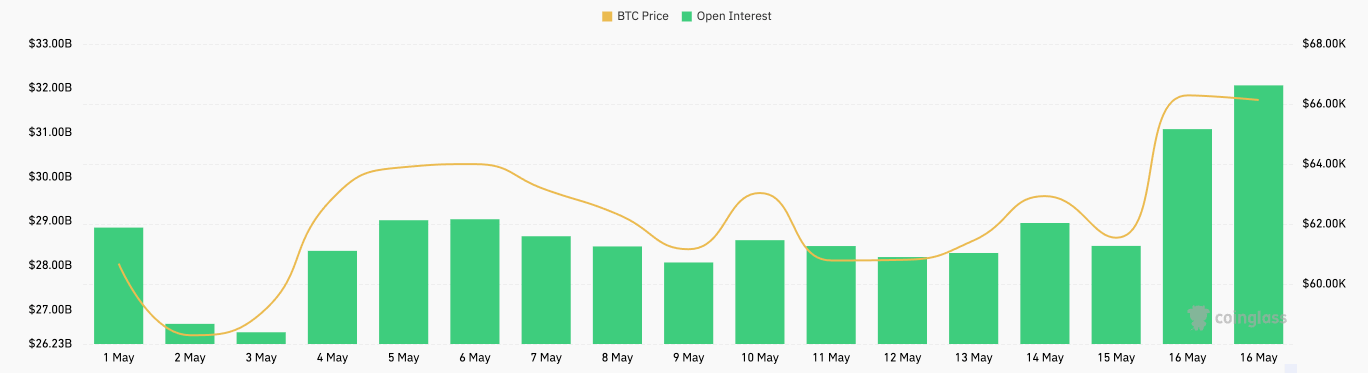Toggle the BTC Price legend entry

point(635,16)
